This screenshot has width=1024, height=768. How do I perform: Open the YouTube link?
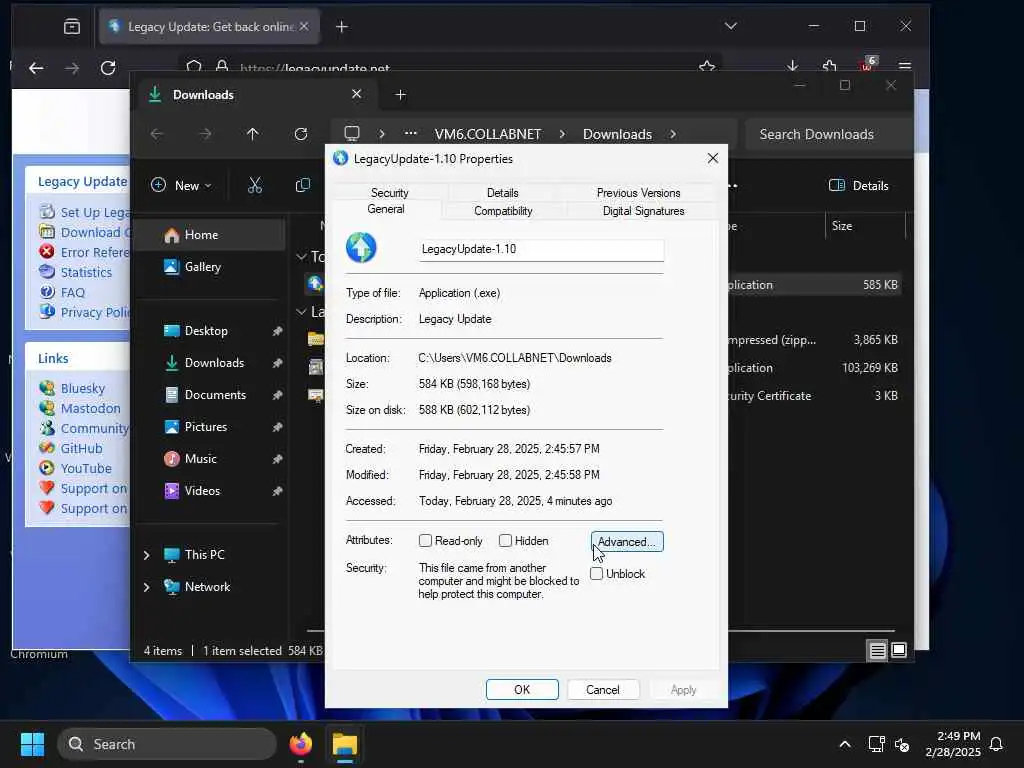(86, 469)
